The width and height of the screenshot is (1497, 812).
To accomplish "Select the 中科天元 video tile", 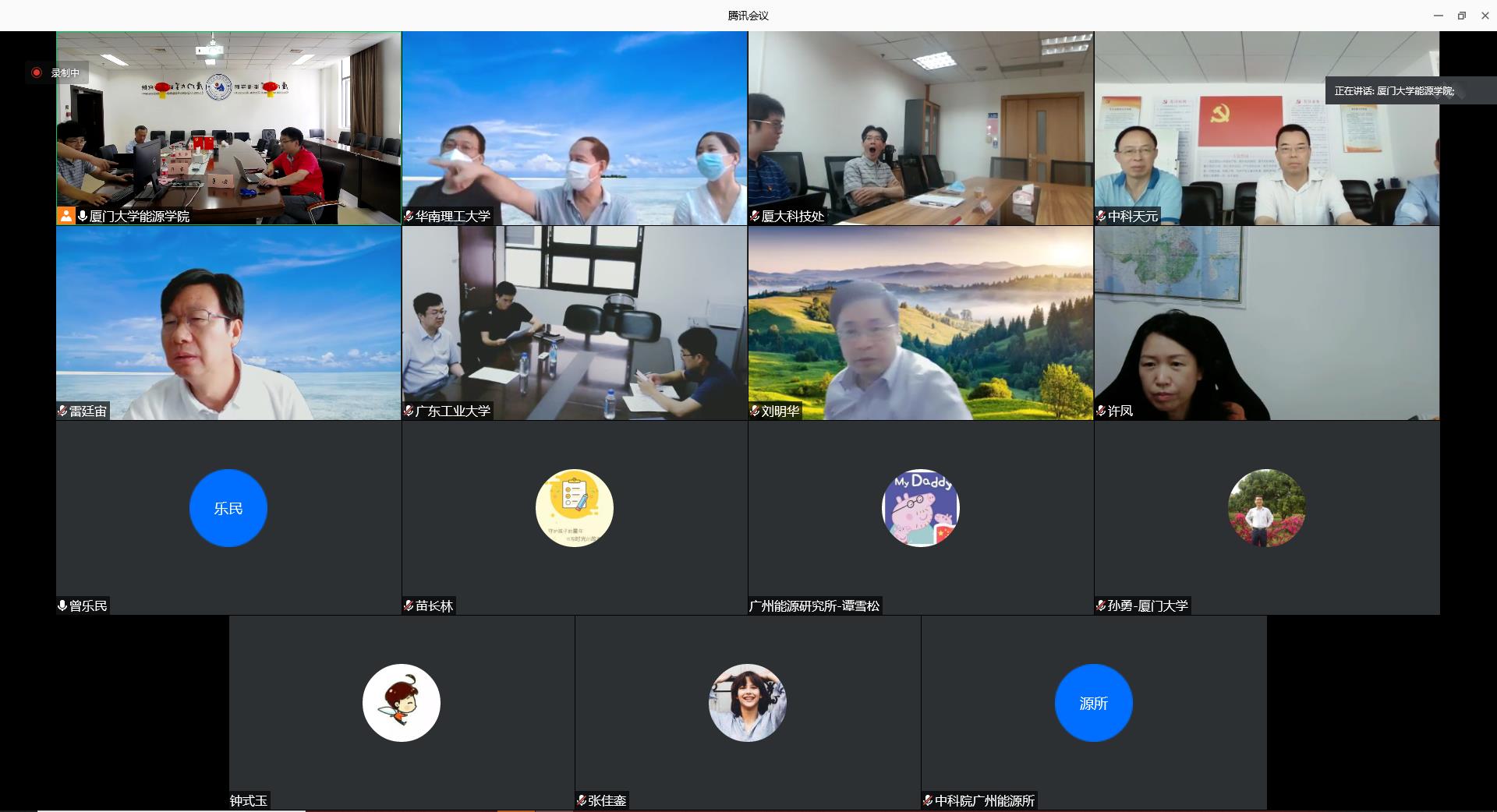I will click(1267, 129).
